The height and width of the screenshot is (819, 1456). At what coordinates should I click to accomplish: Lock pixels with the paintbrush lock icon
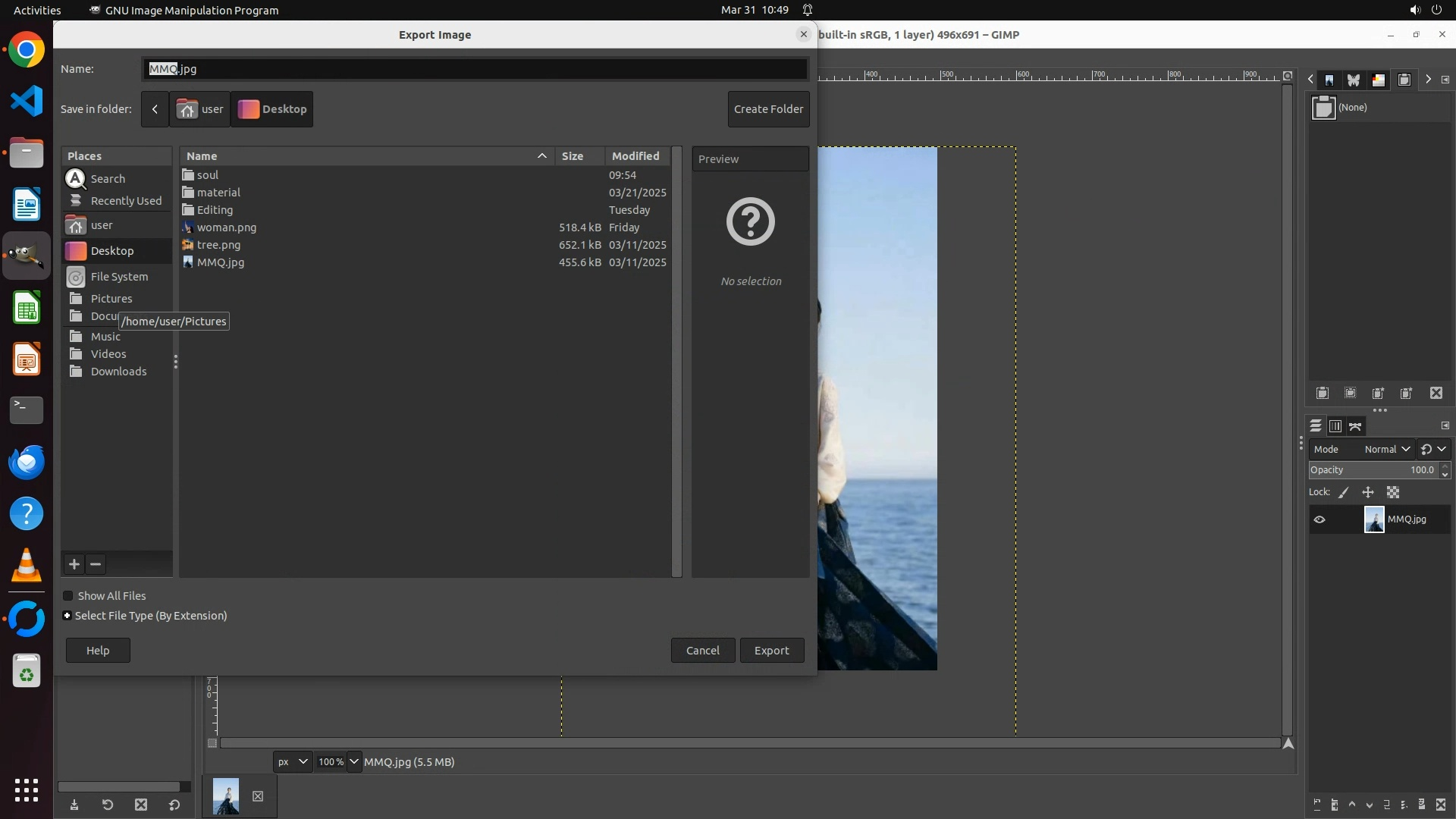coord(1344,493)
